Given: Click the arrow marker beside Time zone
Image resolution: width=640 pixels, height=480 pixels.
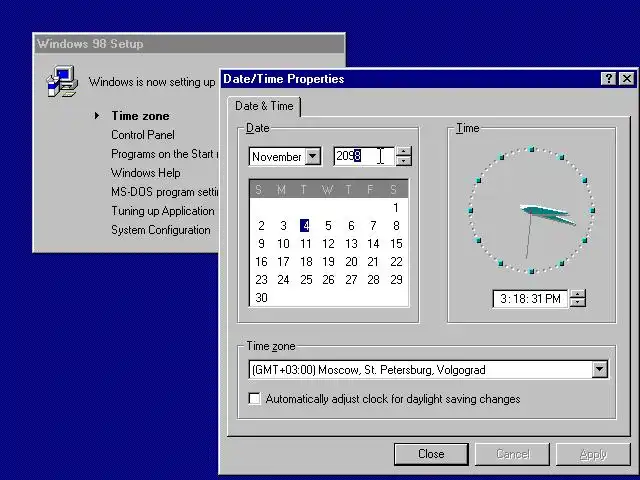Looking at the screenshot, I should [x=97, y=116].
